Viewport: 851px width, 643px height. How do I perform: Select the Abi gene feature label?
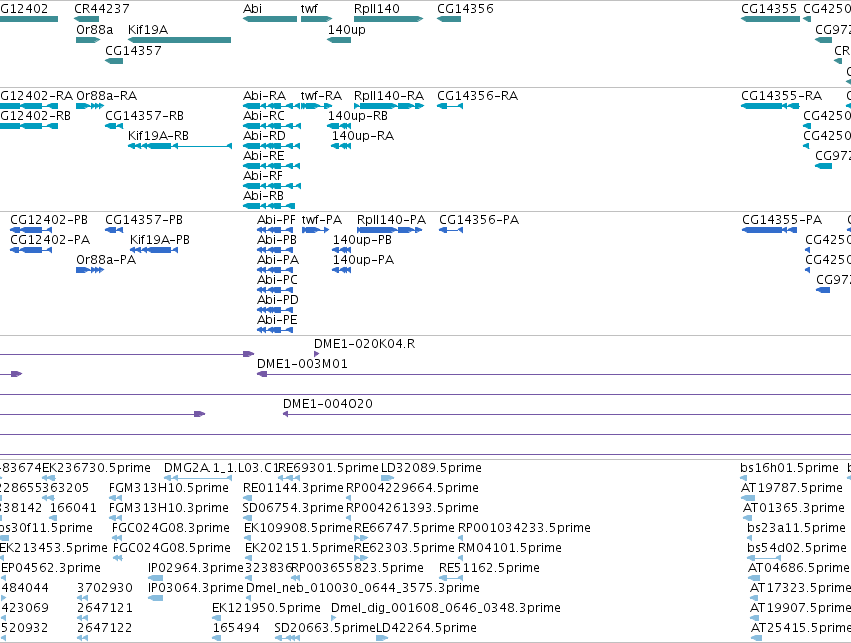[252, 9]
